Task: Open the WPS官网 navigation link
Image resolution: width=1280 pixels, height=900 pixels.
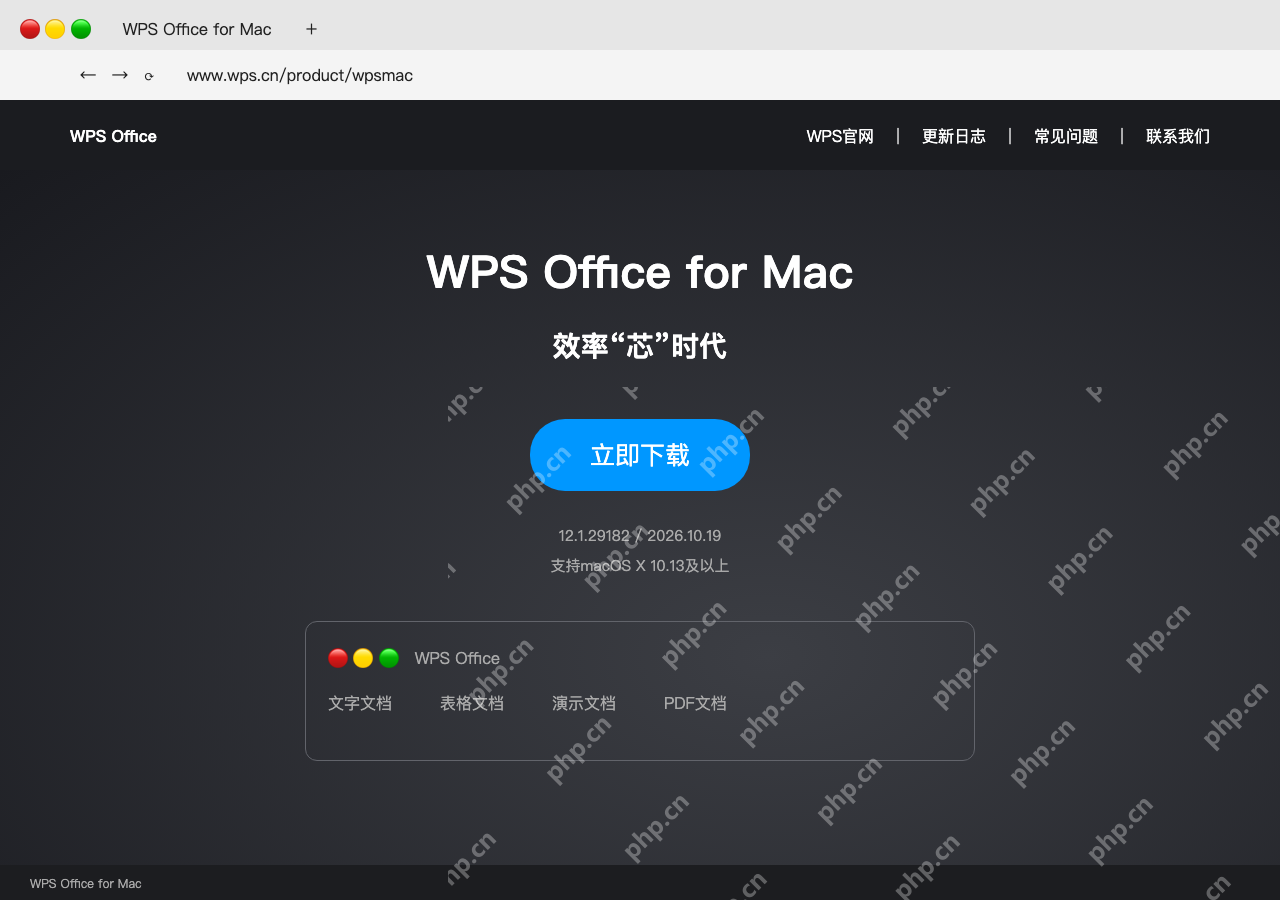Action: [x=840, y=136]
